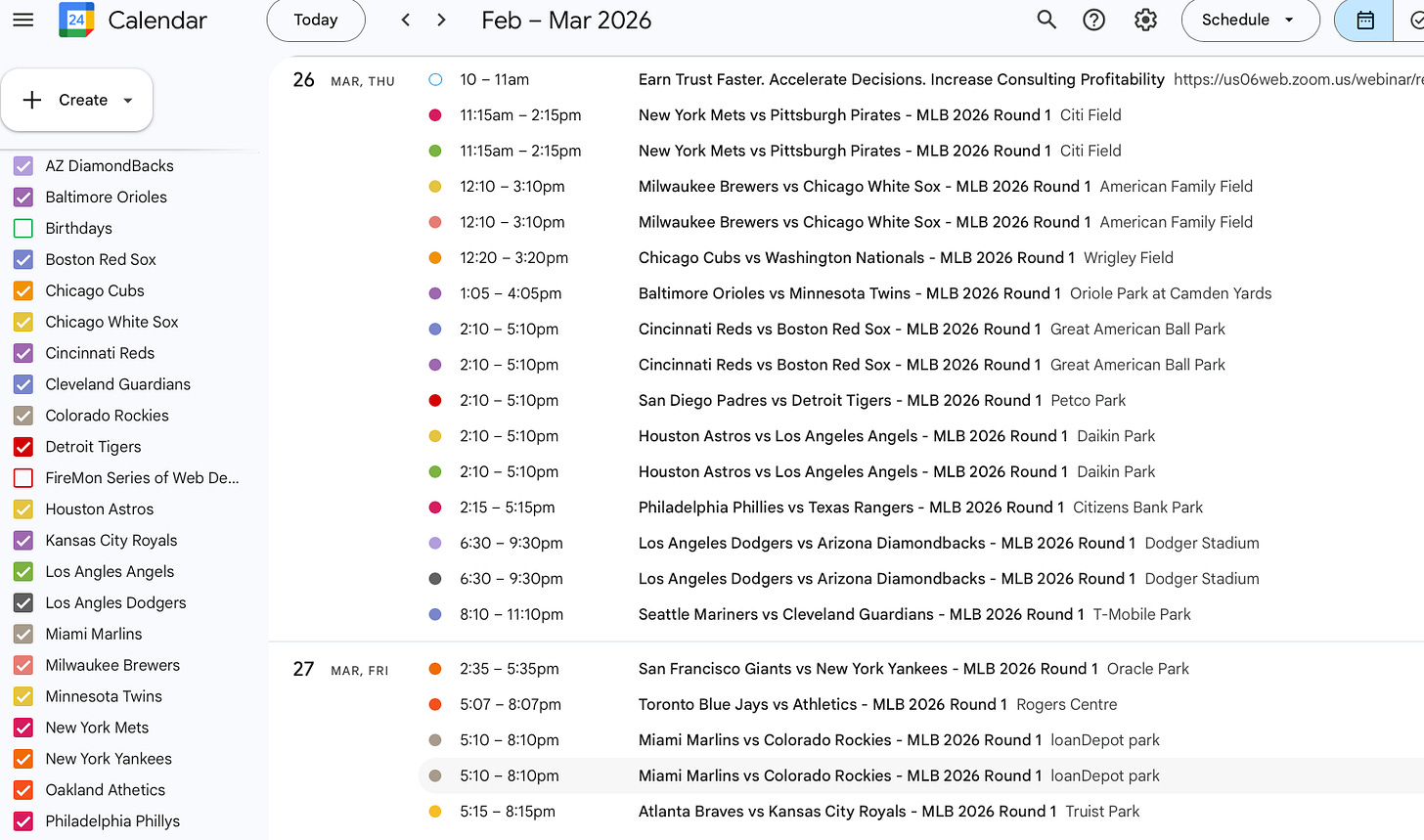
Task: Click Oracle Park location text
Action: click(1148, 669)
